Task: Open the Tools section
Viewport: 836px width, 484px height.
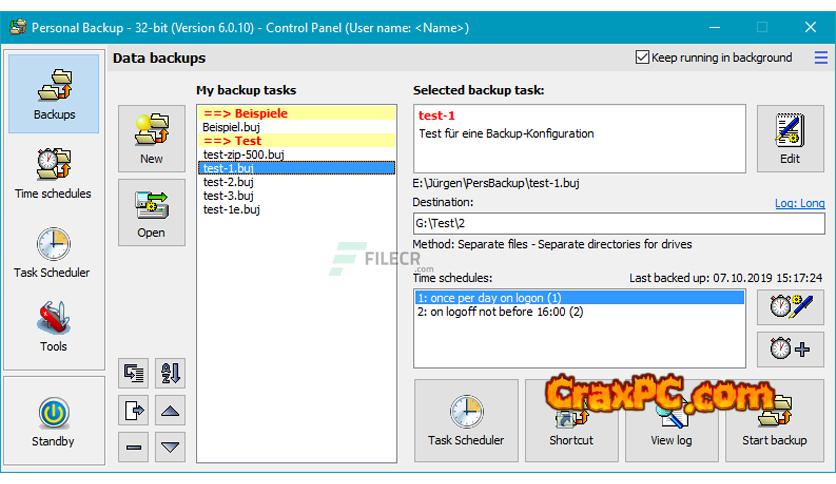Action: 53,326
